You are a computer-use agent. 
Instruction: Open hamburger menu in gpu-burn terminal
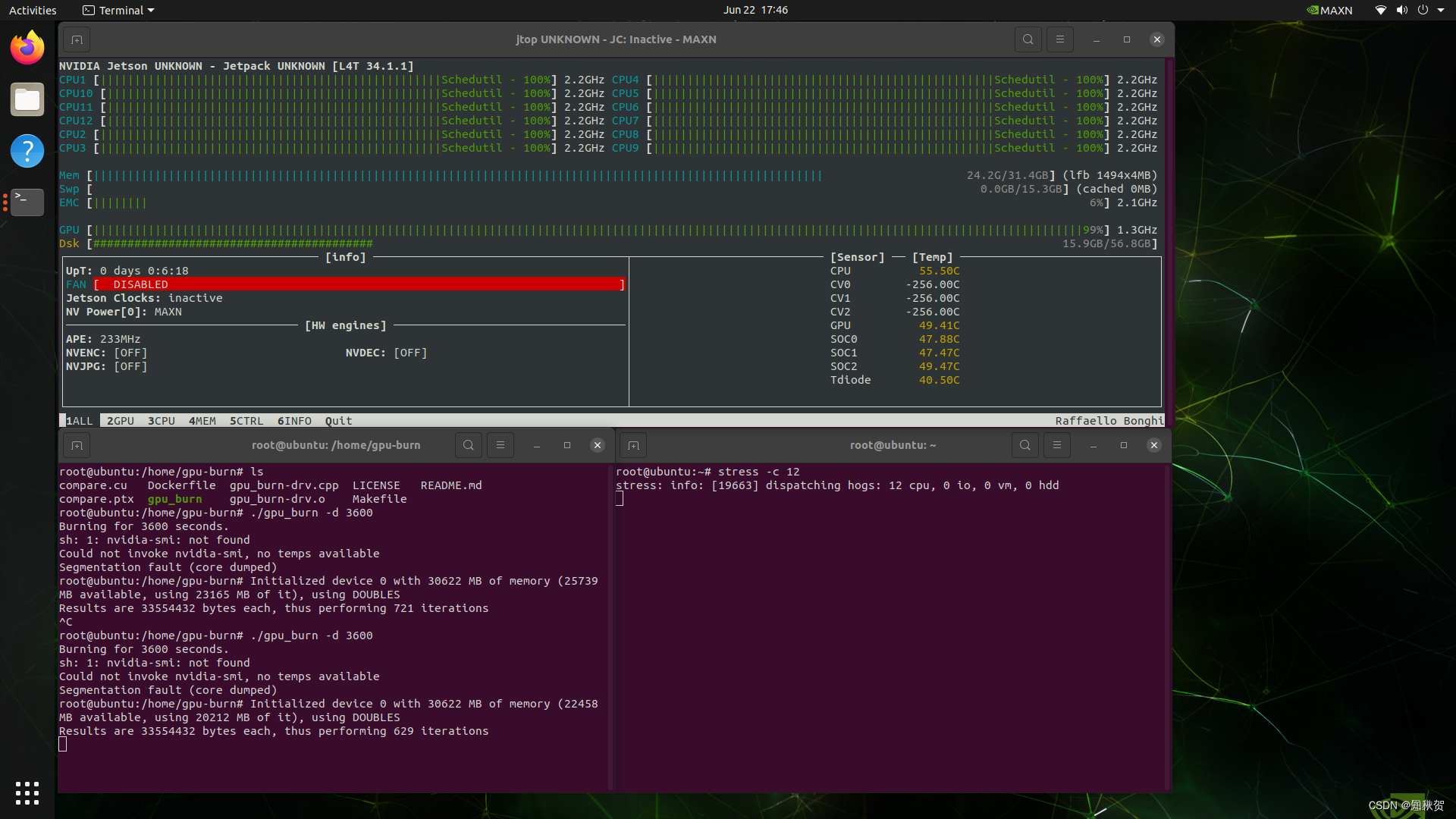pos(500,446)
